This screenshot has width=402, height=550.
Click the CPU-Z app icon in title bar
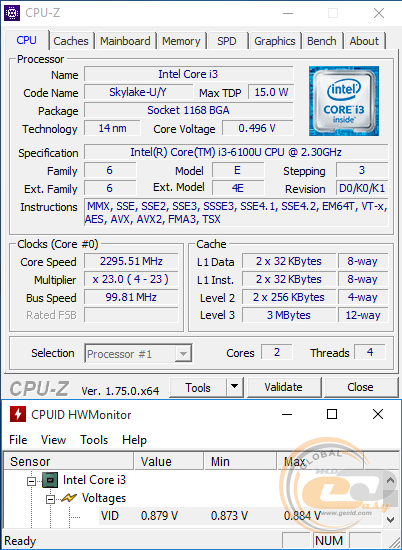click(x=12, y=13)
